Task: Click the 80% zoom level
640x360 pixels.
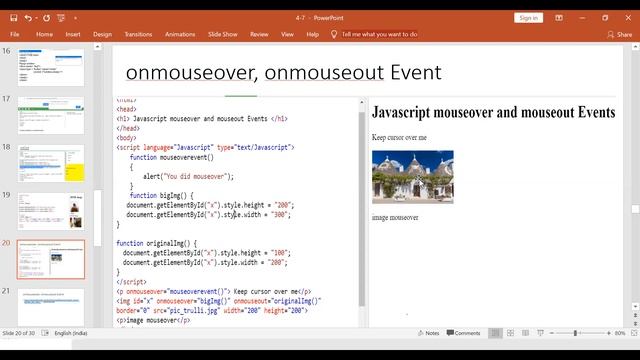Action: click(x=620, y=333)
